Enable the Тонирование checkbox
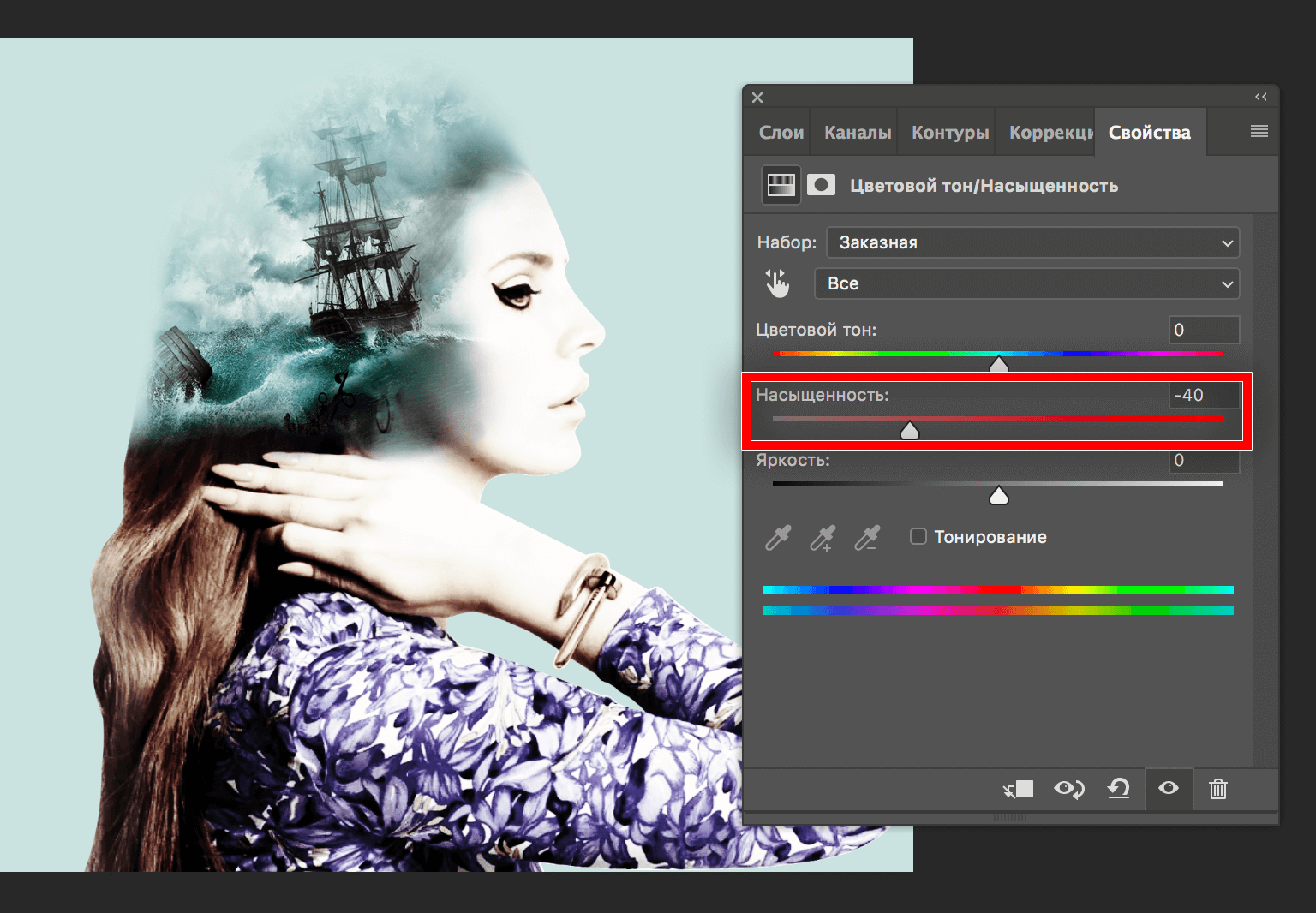The height and width of the screenshot is (913, 1316). click(x=918, y=537)
